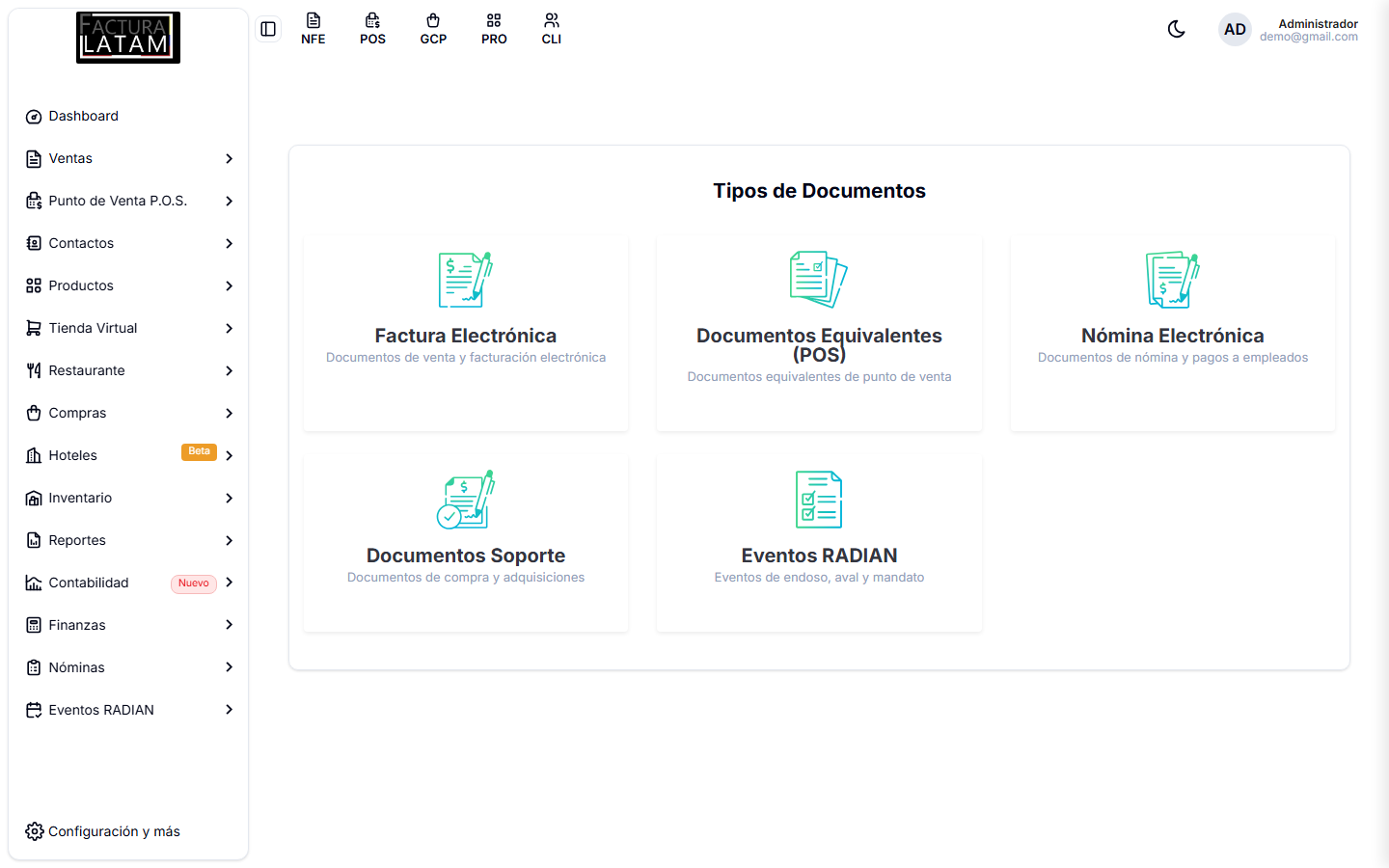Select the Documentos Soporte card title
1389x868 pixels.
pyautogui.click(x=466, y=556)
